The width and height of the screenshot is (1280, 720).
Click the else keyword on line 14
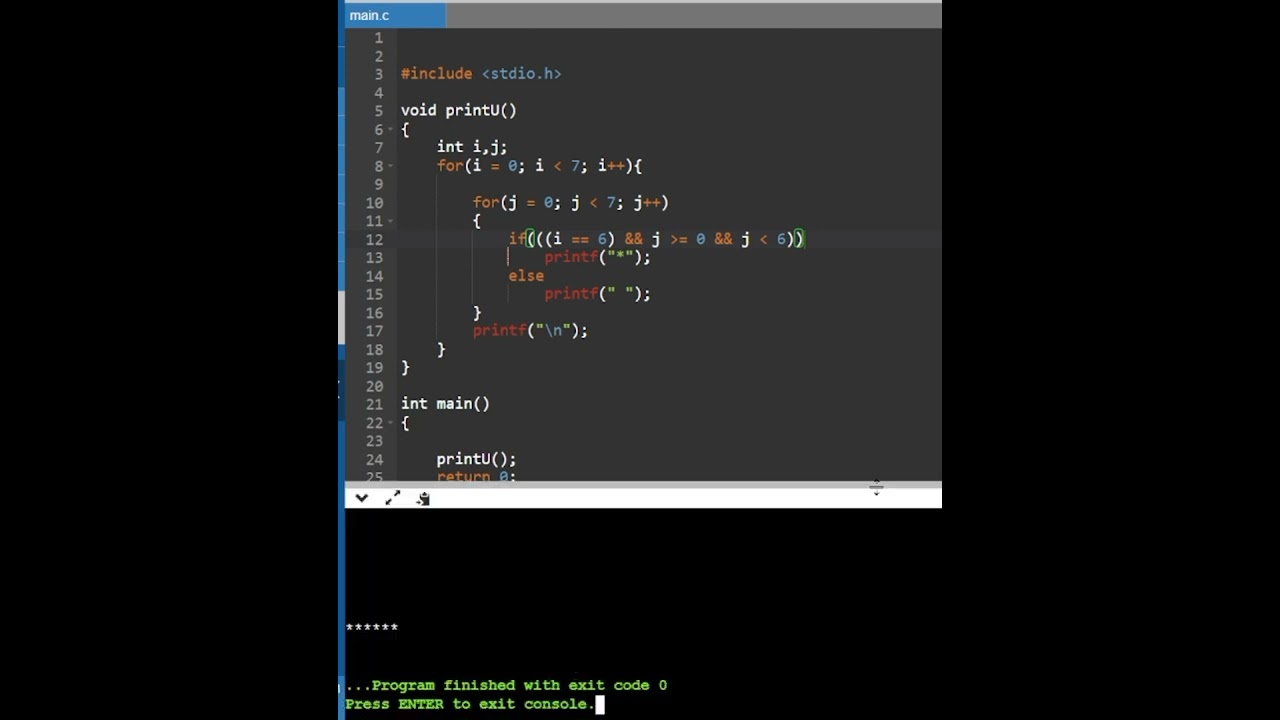coord(526,276)
